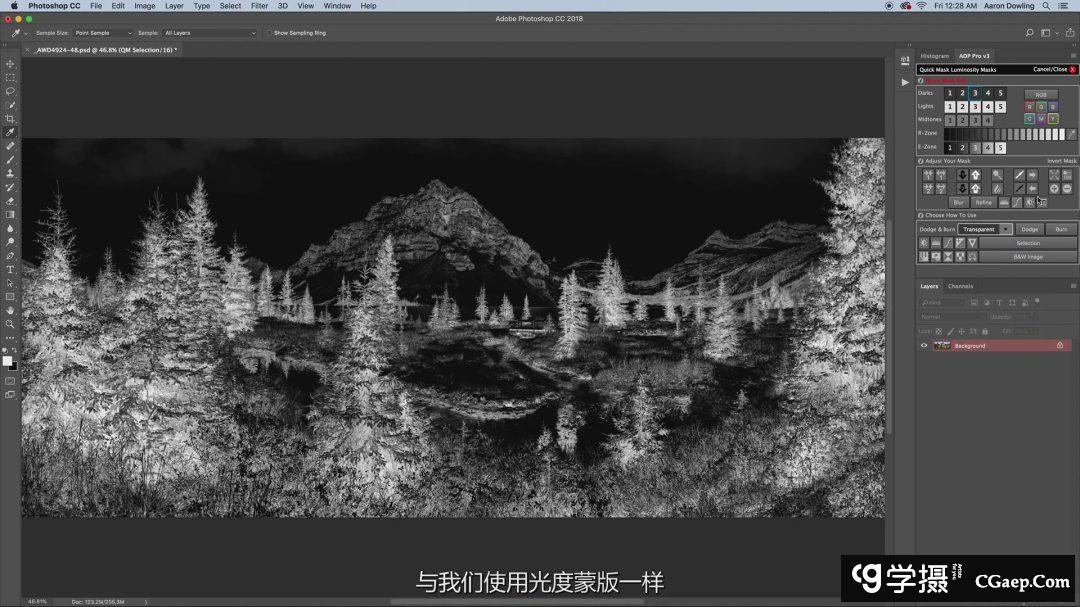Select the Zoom tool
Image resolution: width=1080 pixels, height=607 pixels.
pyautogui.click(x=10, y=324)
